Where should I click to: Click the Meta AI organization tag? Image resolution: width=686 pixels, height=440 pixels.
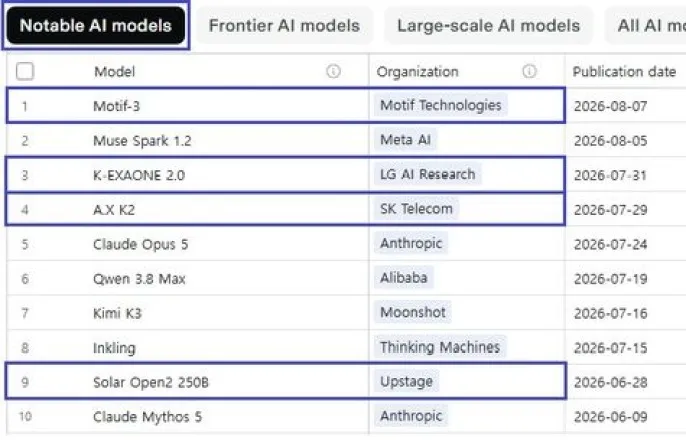406,140
